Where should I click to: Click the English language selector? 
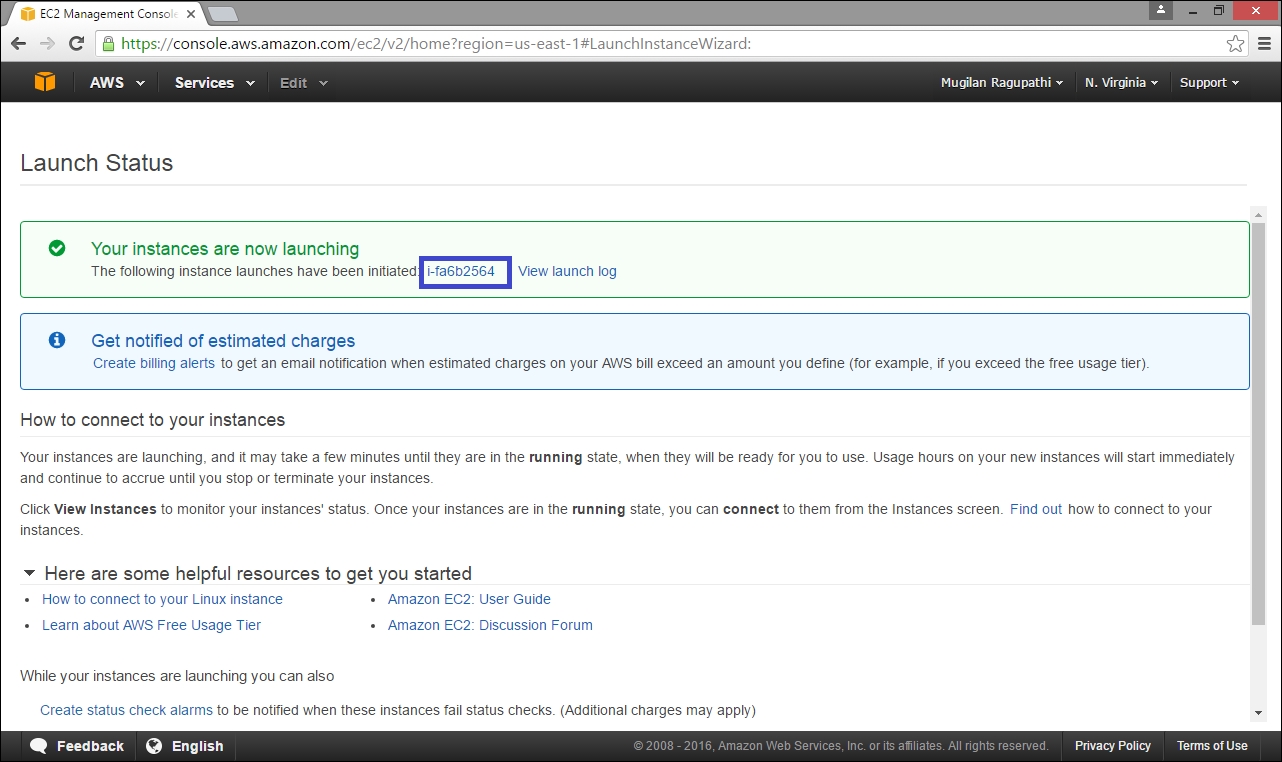[185, 746]
